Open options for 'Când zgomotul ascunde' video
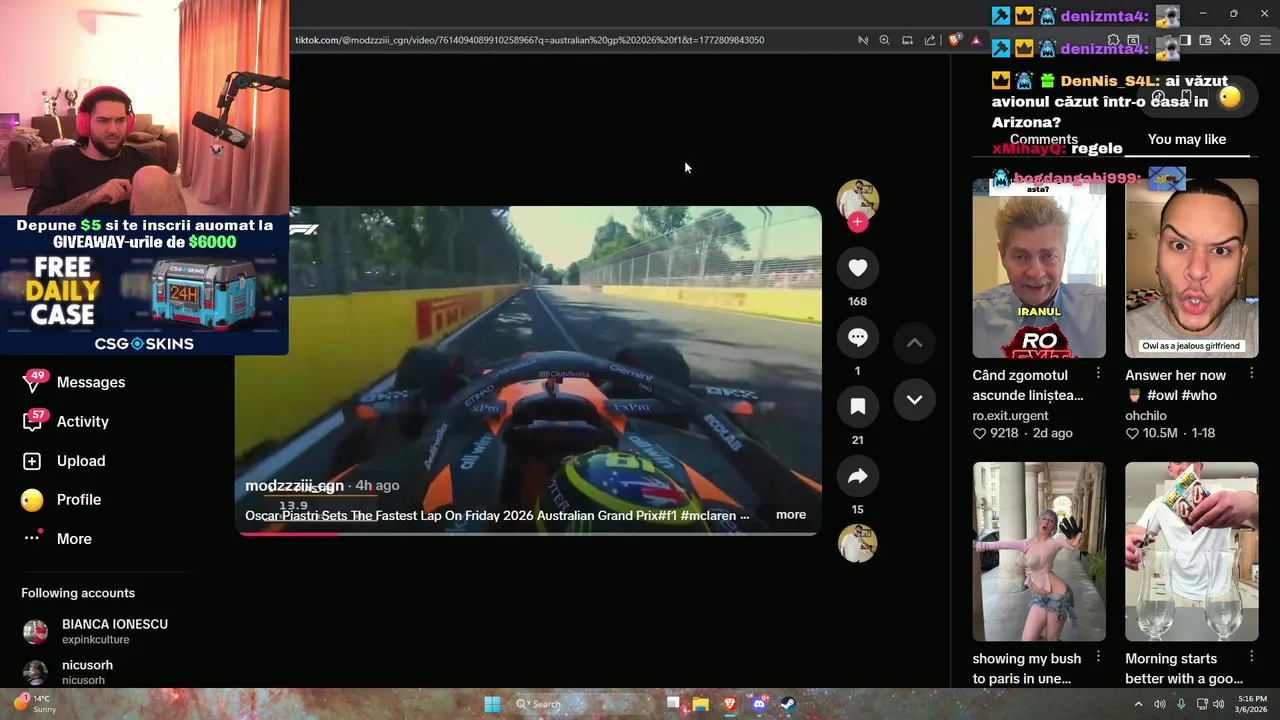This screenshot has width=1280, height=720. 1098,373
